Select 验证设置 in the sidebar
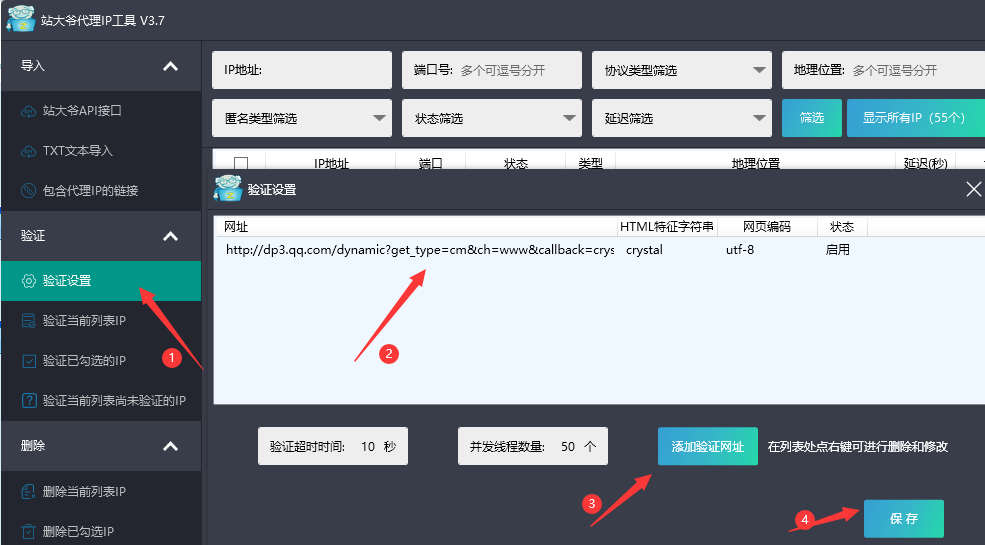 (101, 281)
